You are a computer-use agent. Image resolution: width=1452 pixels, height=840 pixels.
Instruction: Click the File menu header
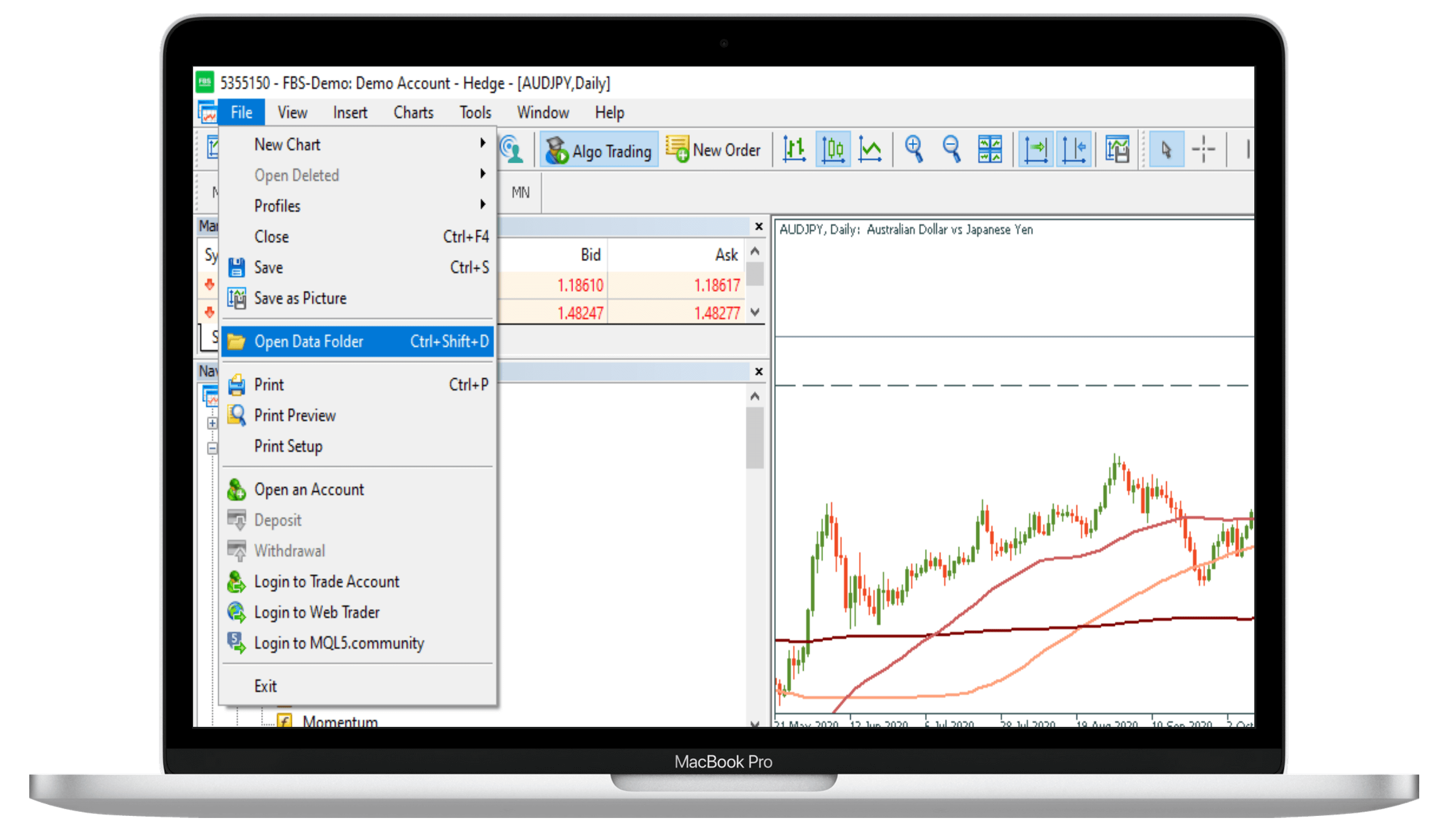[x=241, y=112]
